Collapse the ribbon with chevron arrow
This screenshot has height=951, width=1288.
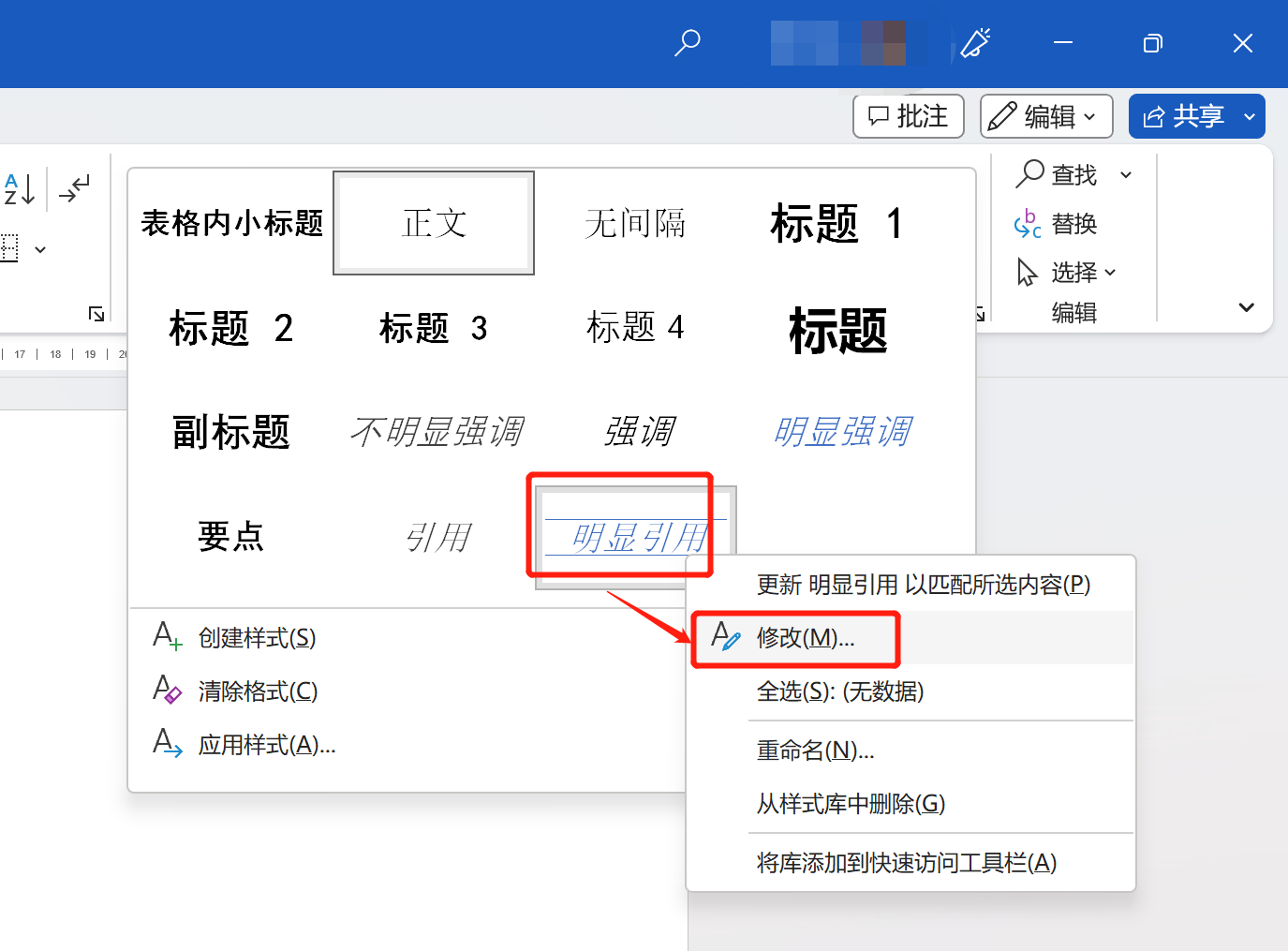tap(1246, 307)
